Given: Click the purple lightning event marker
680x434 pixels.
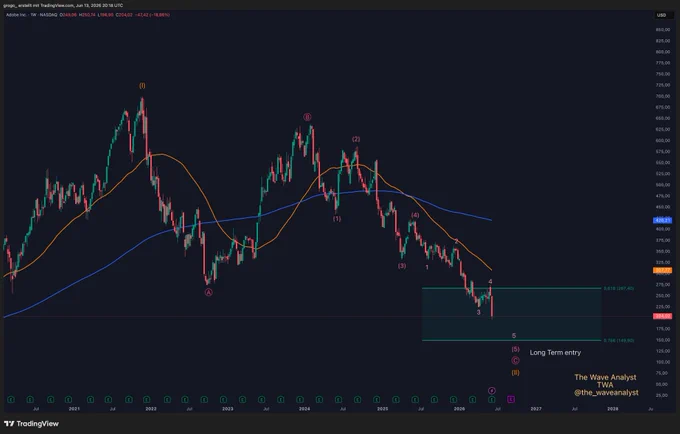Looking at the screenshot, I should [492, 391].
